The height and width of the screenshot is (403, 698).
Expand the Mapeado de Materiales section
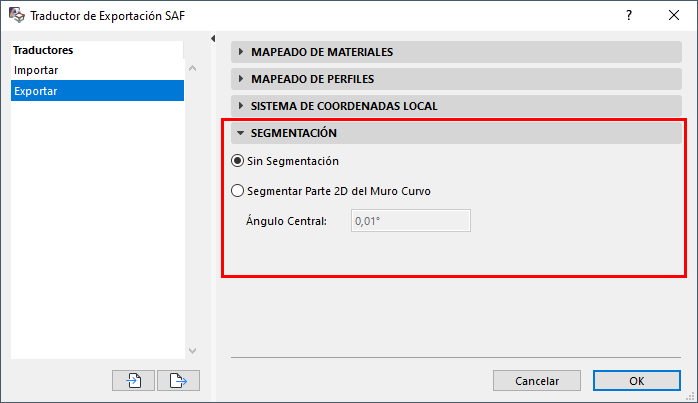click(456, 52)
